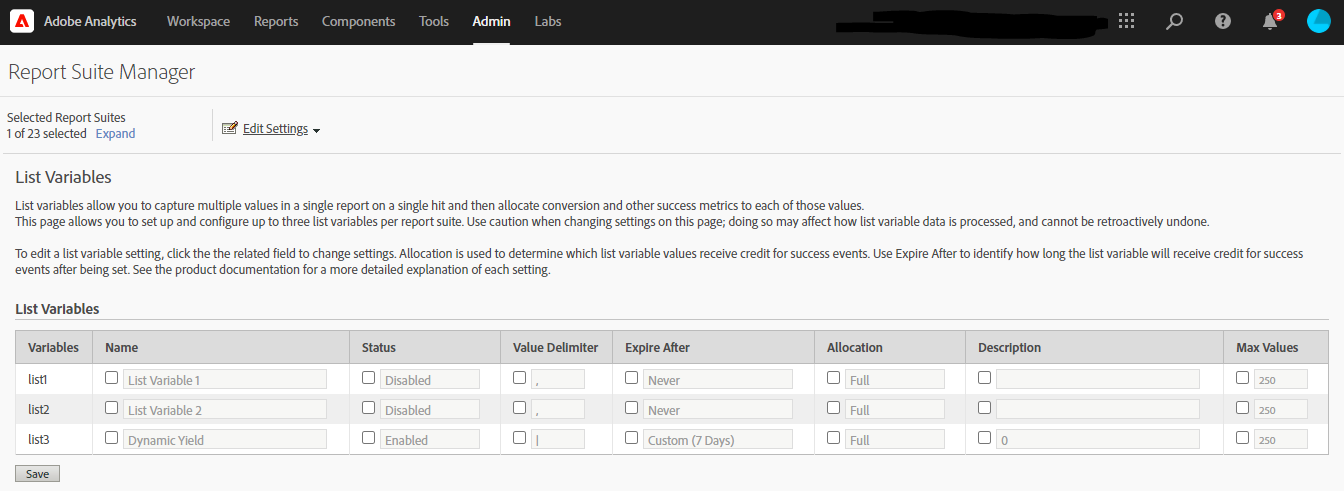Open the list3 Expire After dropdown
This screenshot has width=1344, height=491.
717,440
